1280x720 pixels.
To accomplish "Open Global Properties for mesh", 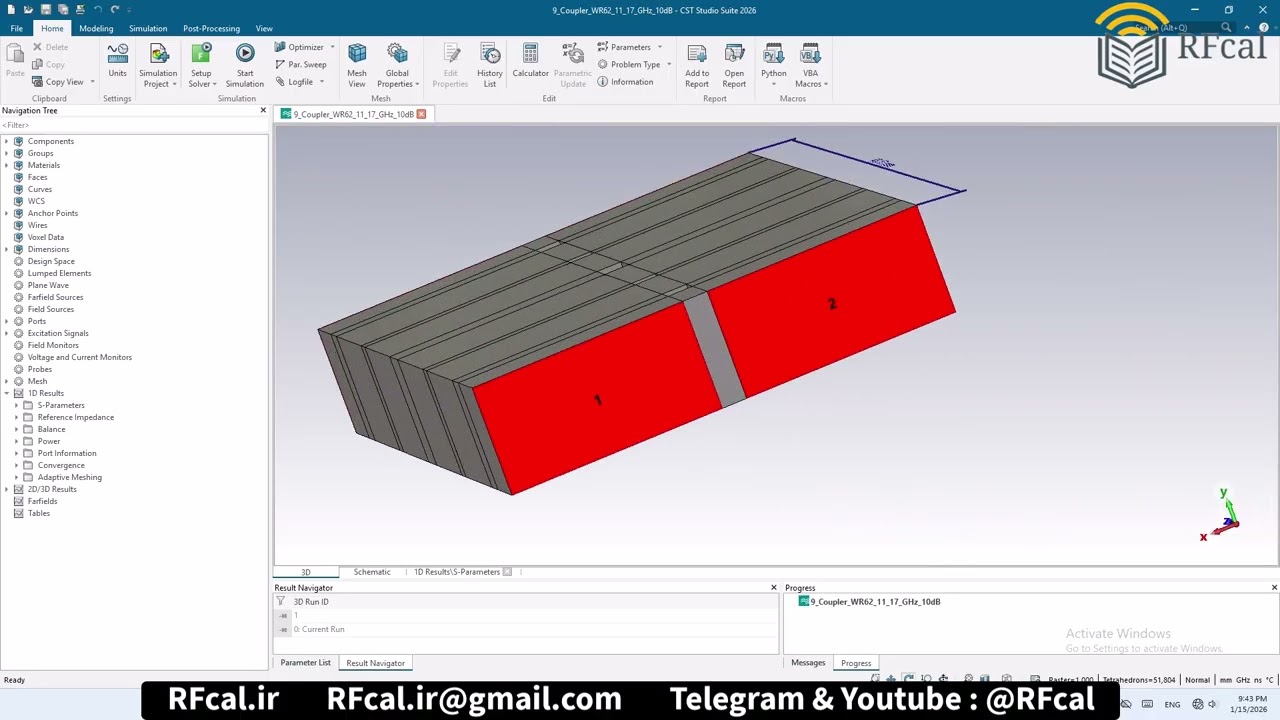I will pyautogui.click(x=397, y=65).
